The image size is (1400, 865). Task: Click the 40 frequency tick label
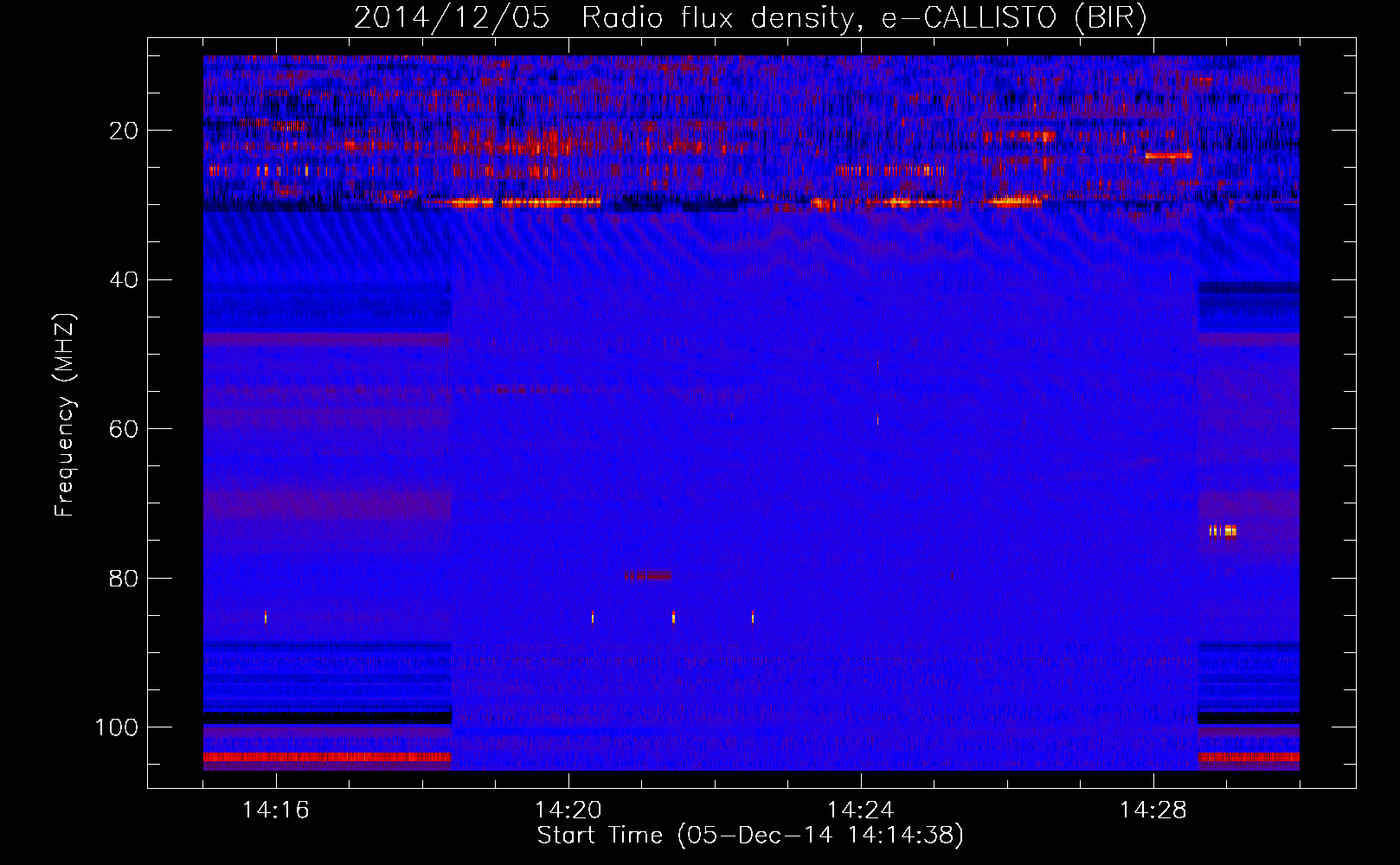[125, 279]
